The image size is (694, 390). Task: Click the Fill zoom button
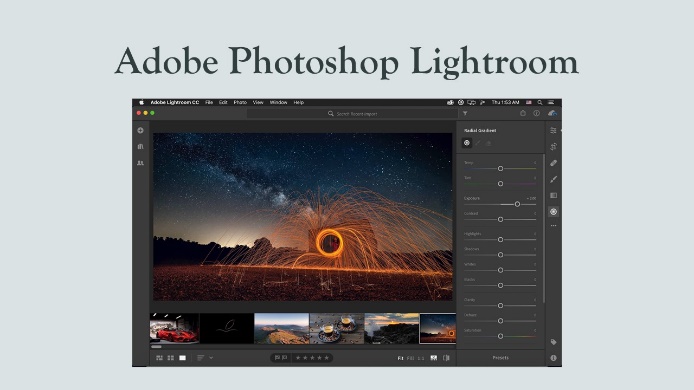(410, 358)
